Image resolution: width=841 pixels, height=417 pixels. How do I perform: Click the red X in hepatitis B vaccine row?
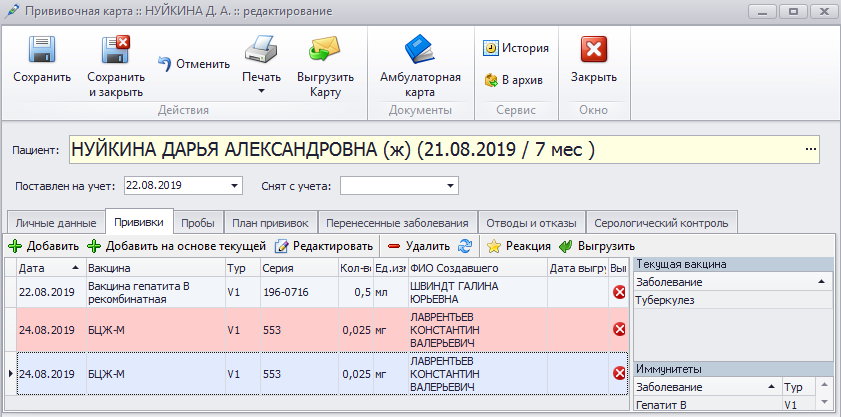(619, 292)
